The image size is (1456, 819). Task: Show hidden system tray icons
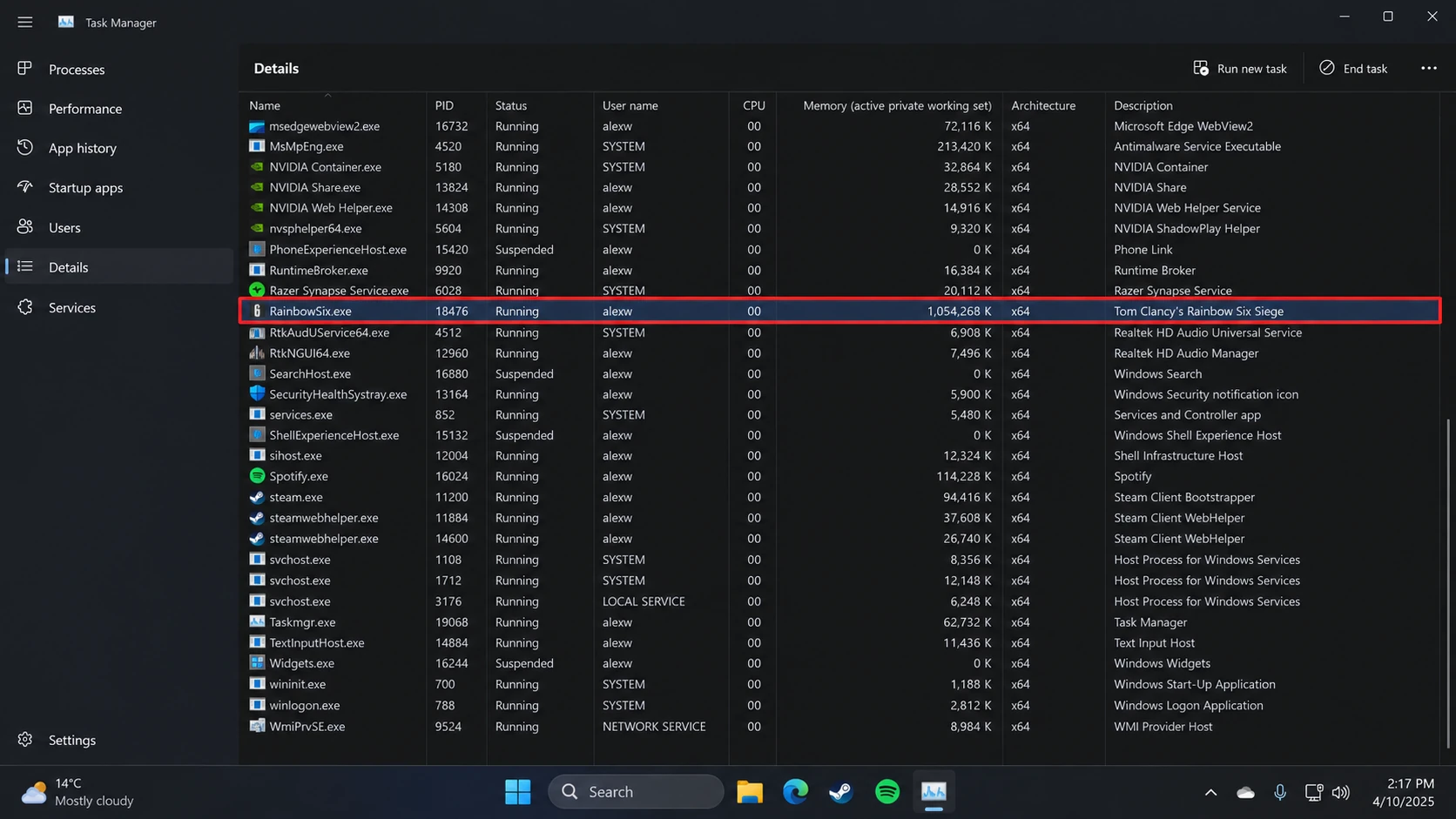click(1210, 792)
